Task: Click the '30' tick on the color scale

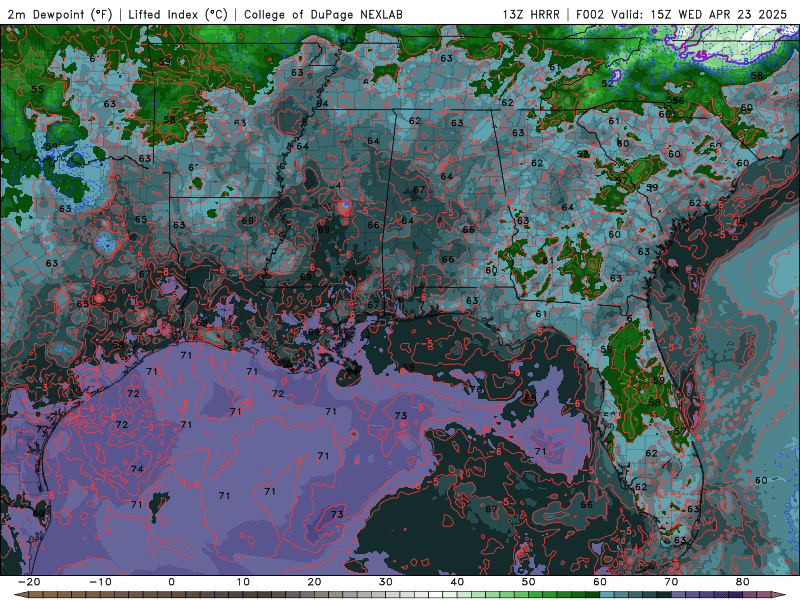Action: click(x=386, y=582)
